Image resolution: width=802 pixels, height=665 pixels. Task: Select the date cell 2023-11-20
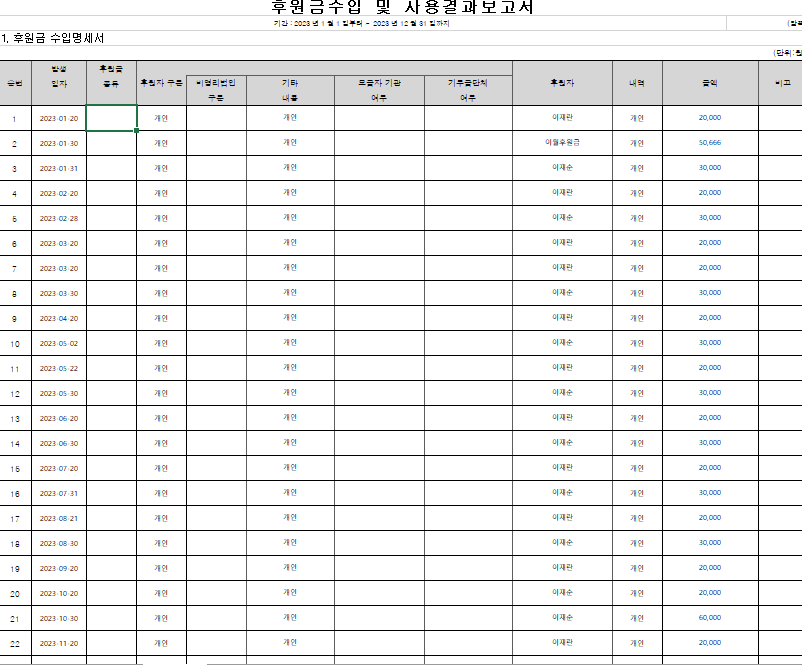[x=59, y=643]
